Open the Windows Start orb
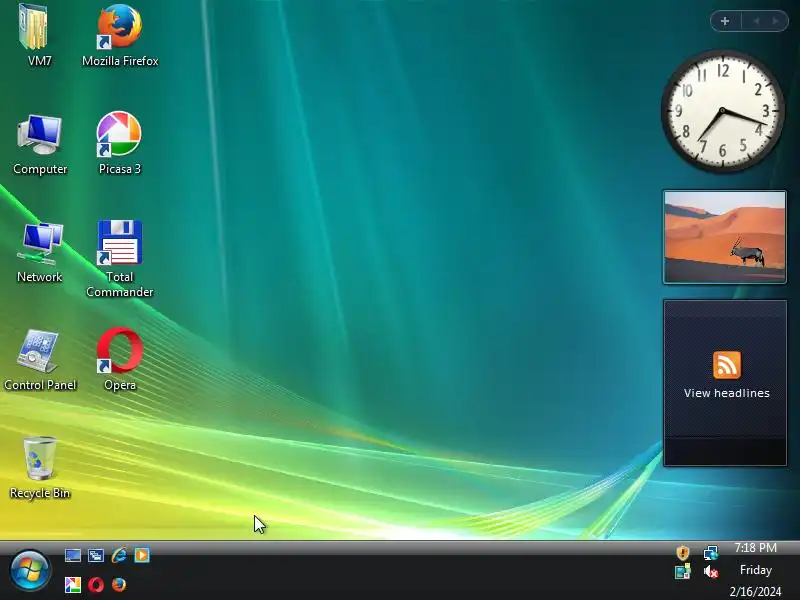This screenshot has height=600, width=800. (x=30, y=570)
